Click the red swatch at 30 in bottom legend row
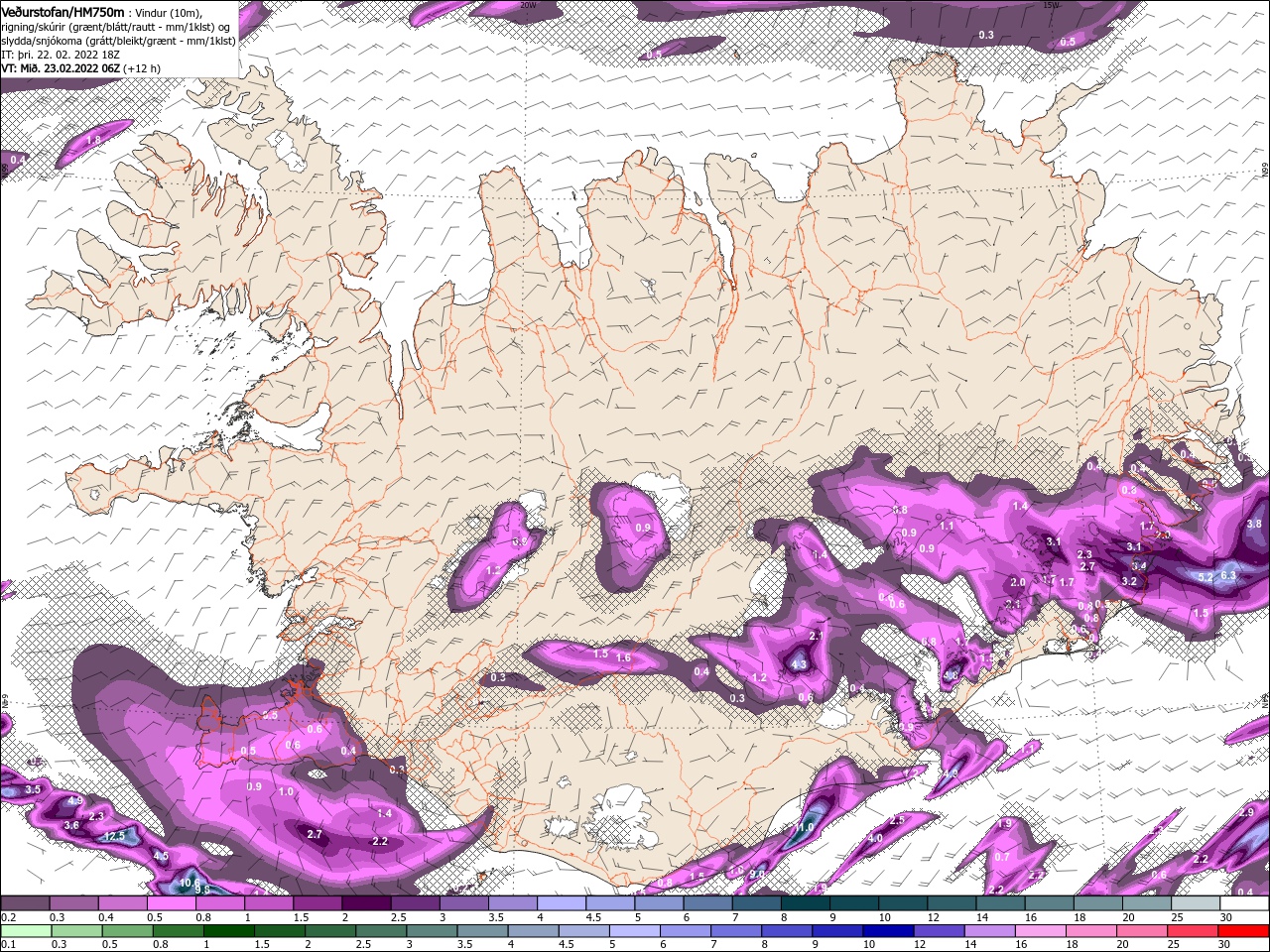The image size is (1270, 952). point(1245,931)
